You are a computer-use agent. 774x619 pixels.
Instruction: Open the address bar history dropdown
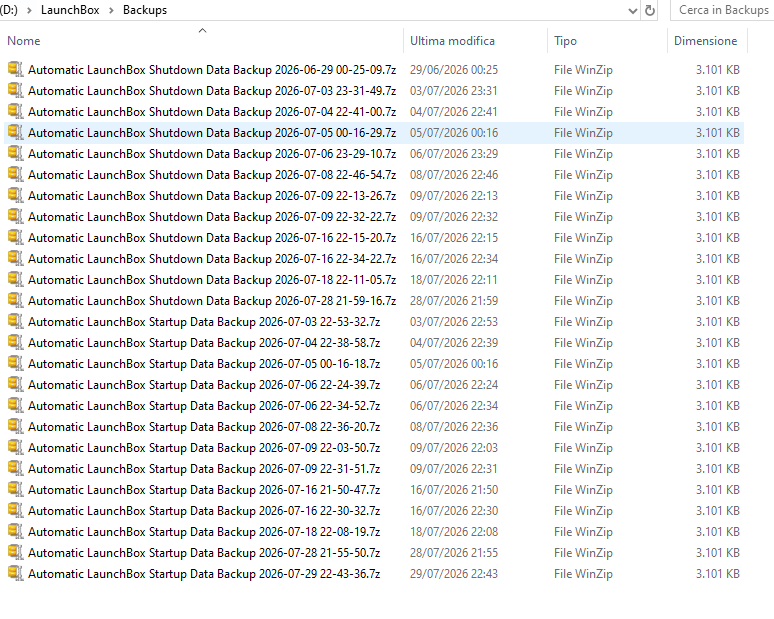pyautogui.click(x=632, y=11)
